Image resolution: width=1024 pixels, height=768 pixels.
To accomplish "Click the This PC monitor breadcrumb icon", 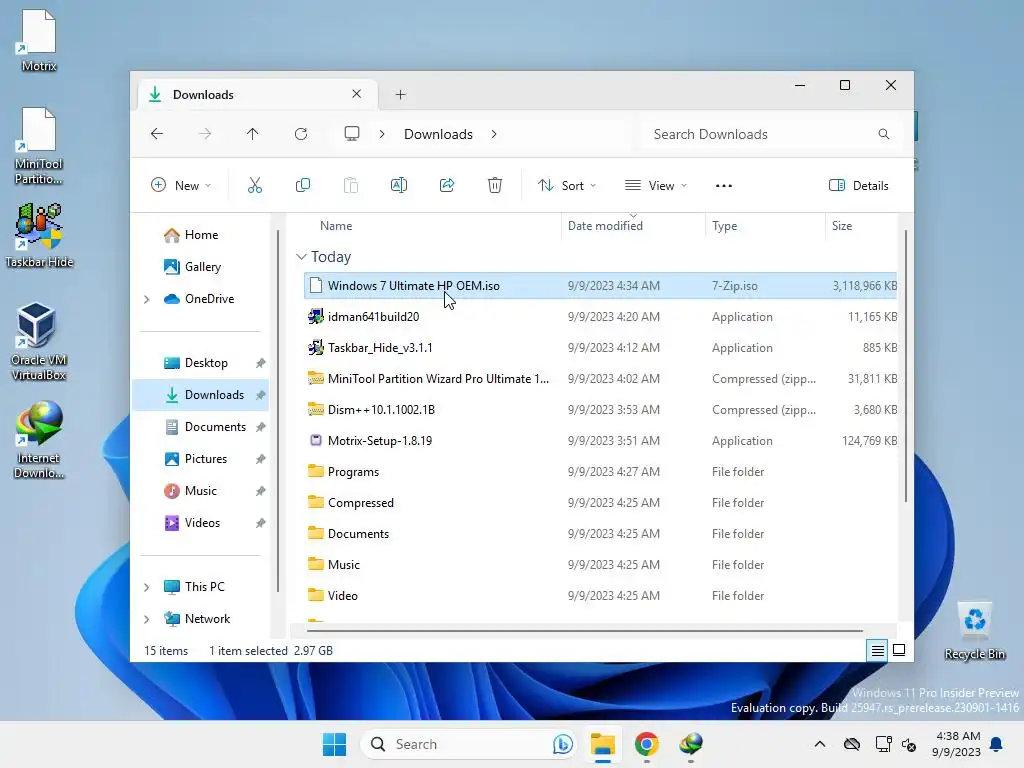I will (x=352, y=134).
